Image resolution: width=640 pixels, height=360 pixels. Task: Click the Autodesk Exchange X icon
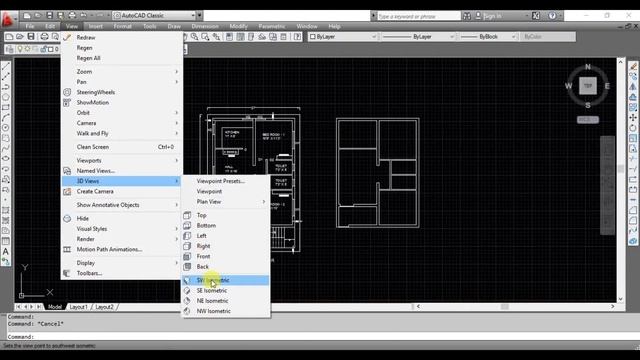click(536, 16)
